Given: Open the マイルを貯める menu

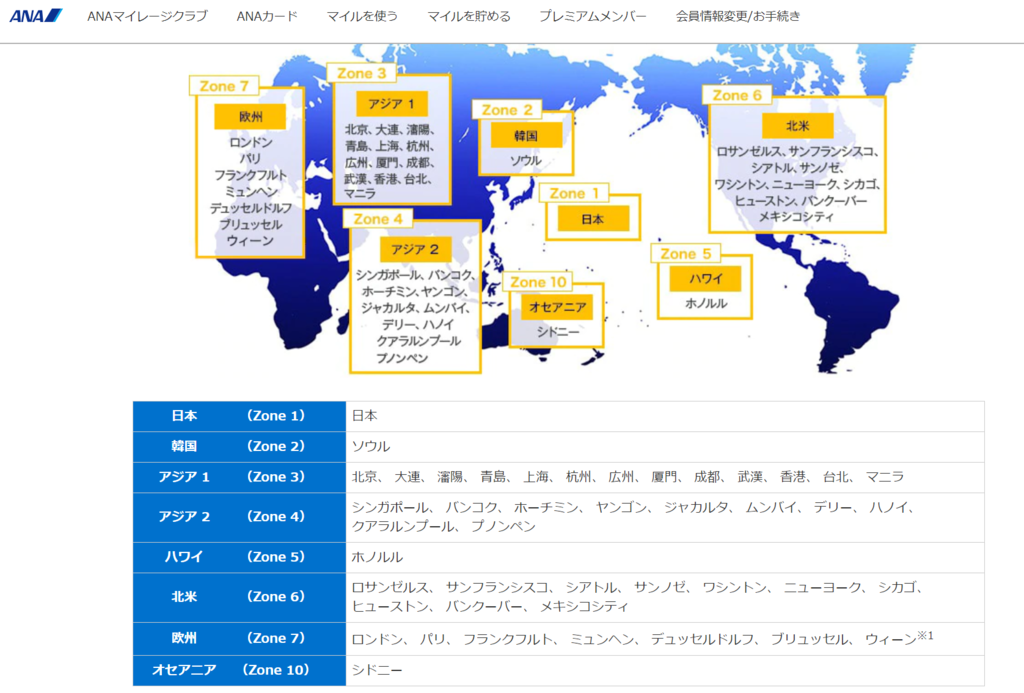Looking at the screenshot, I should coord(469,16).
